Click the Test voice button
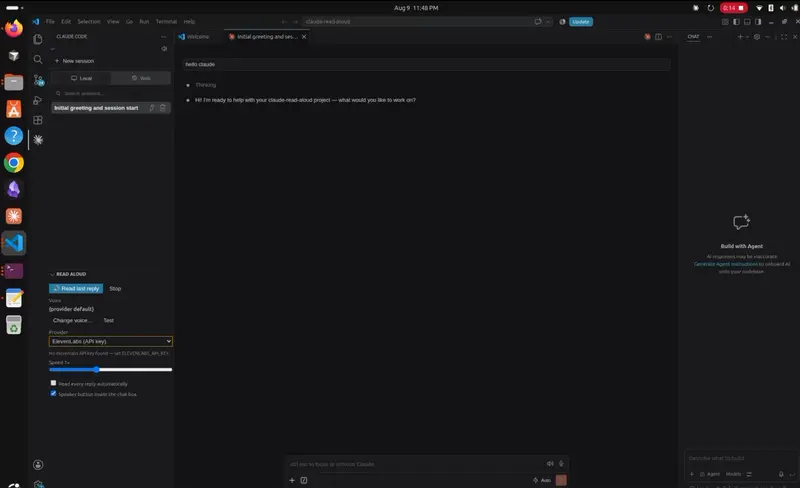The height and width of the screenshot is (488, 800). pos(109,321)
